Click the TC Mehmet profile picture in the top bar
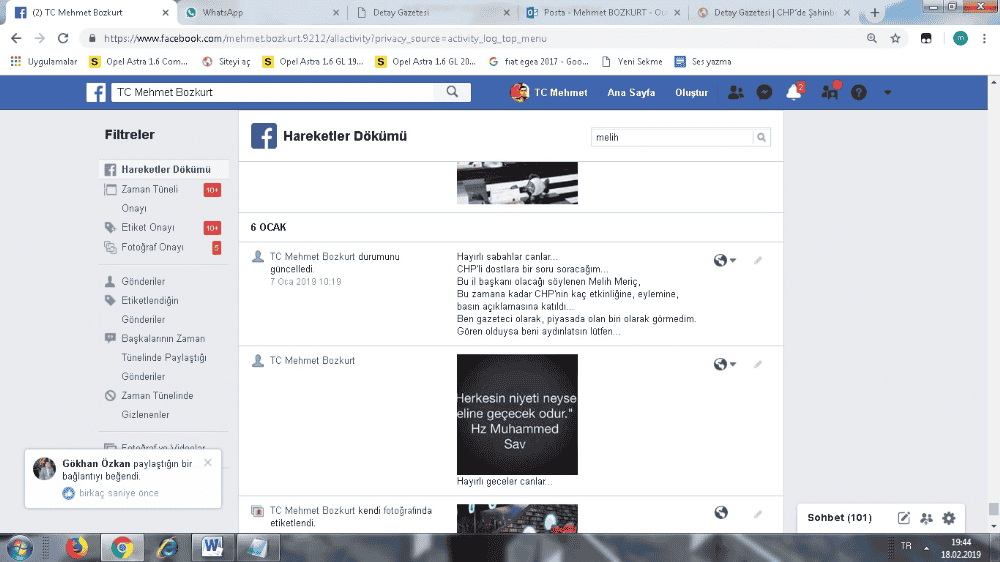1000x562 pixels. tap(520, 92)
